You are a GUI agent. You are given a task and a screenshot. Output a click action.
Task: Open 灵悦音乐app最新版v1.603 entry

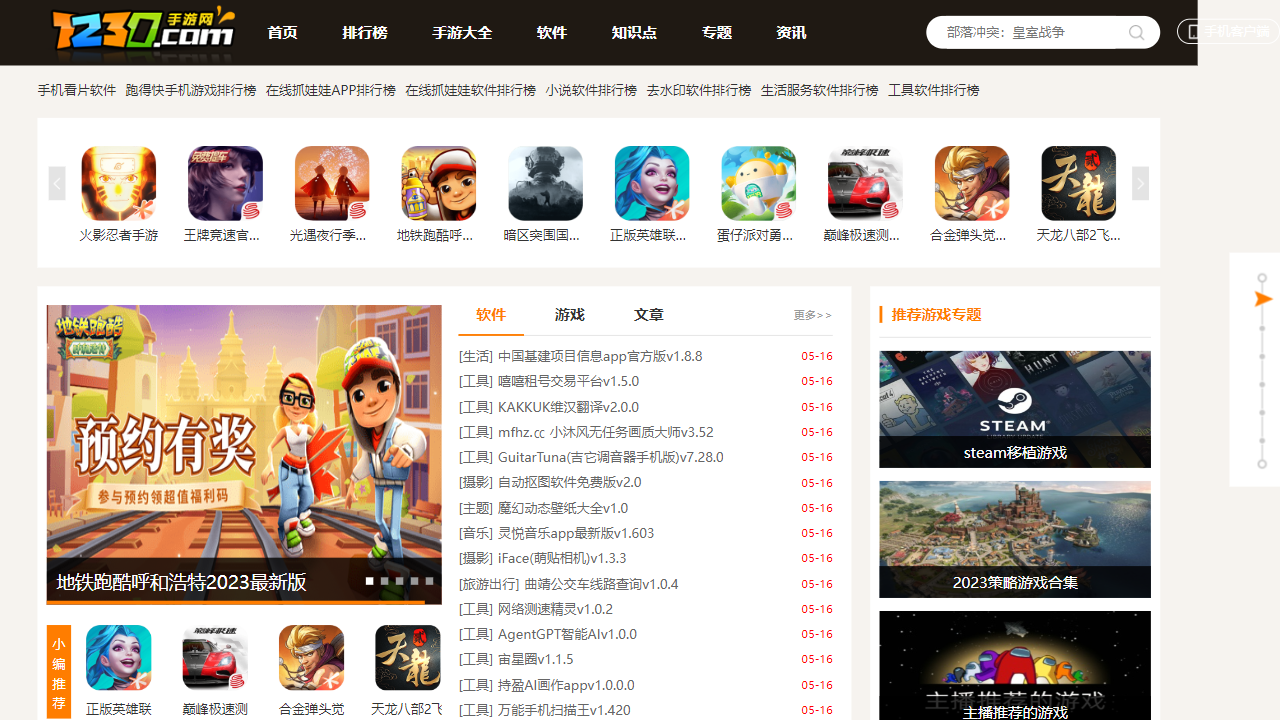[576, 533]
